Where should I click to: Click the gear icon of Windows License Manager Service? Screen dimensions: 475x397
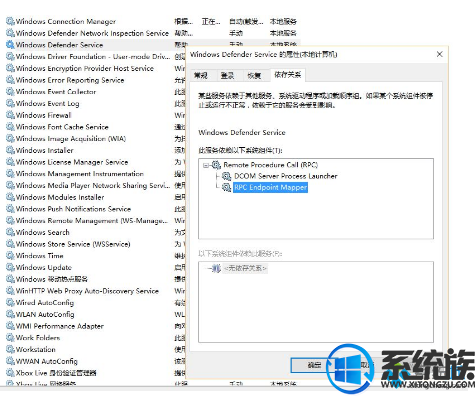(x=10, y=162)
